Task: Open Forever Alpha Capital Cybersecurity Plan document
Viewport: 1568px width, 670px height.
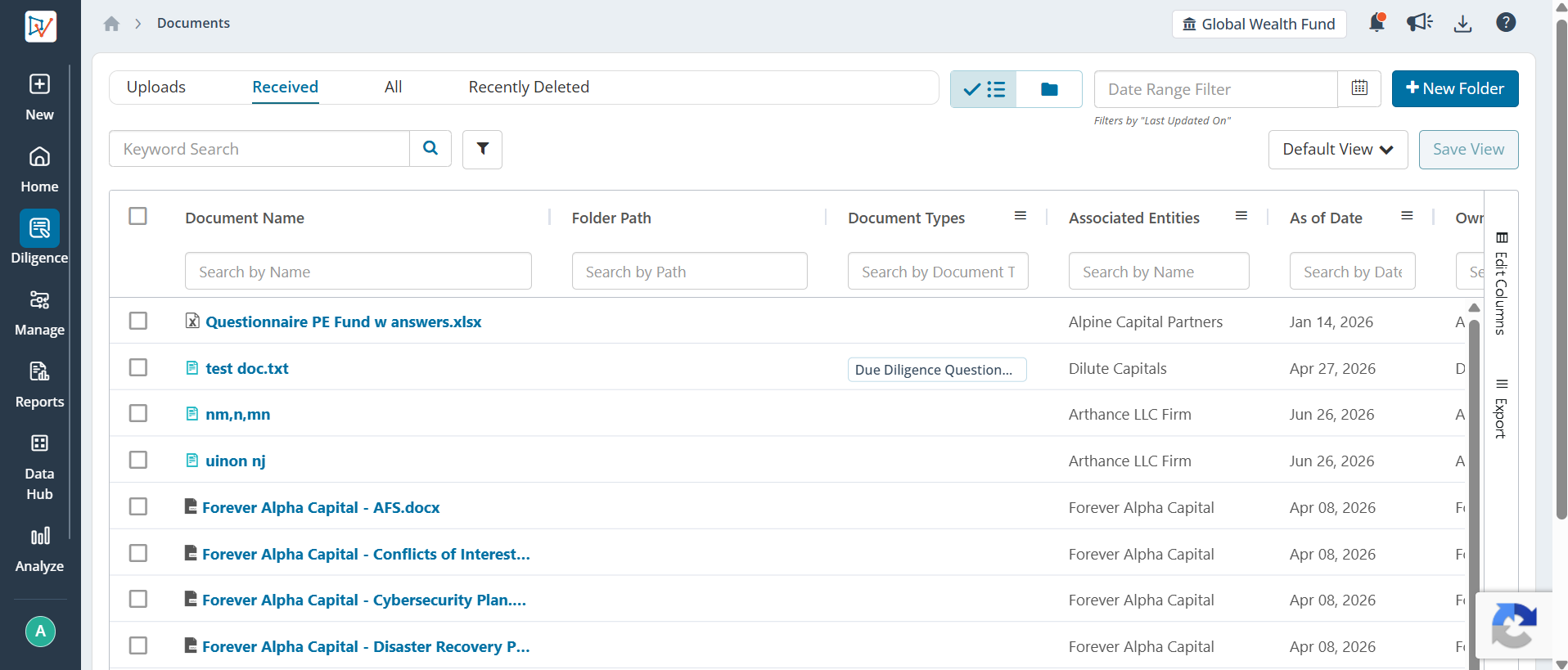Action: point(364,600)
